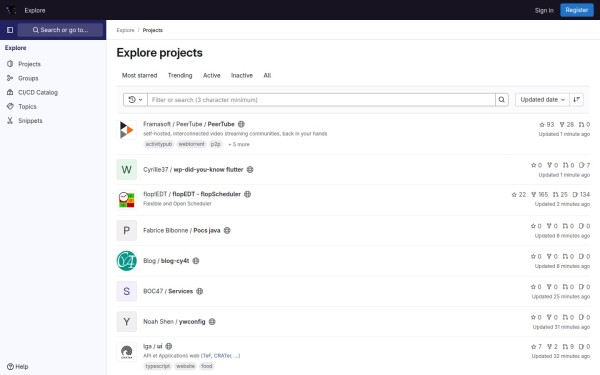The image size is (600, 375).
Task: Switch to the Inactive tab
Action: tap(242, 75)
